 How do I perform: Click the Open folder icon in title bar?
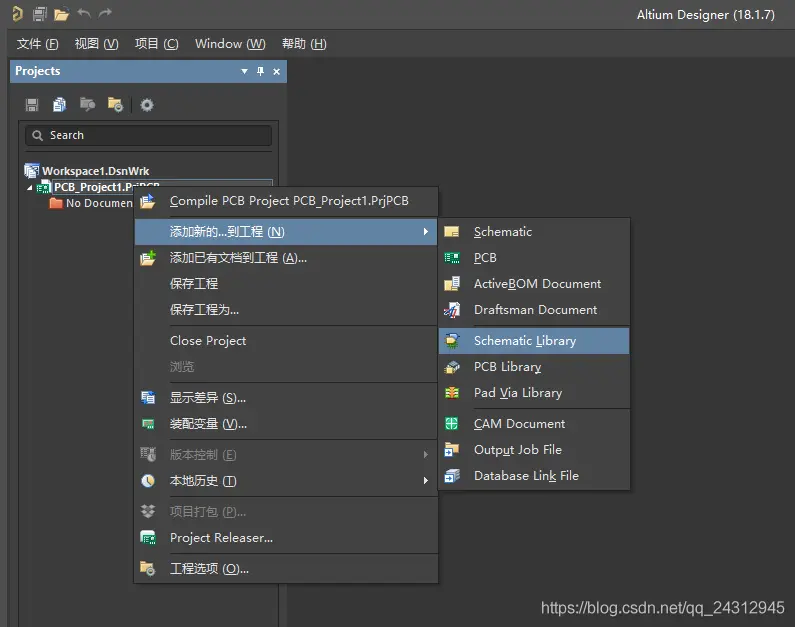pos(61,14)
